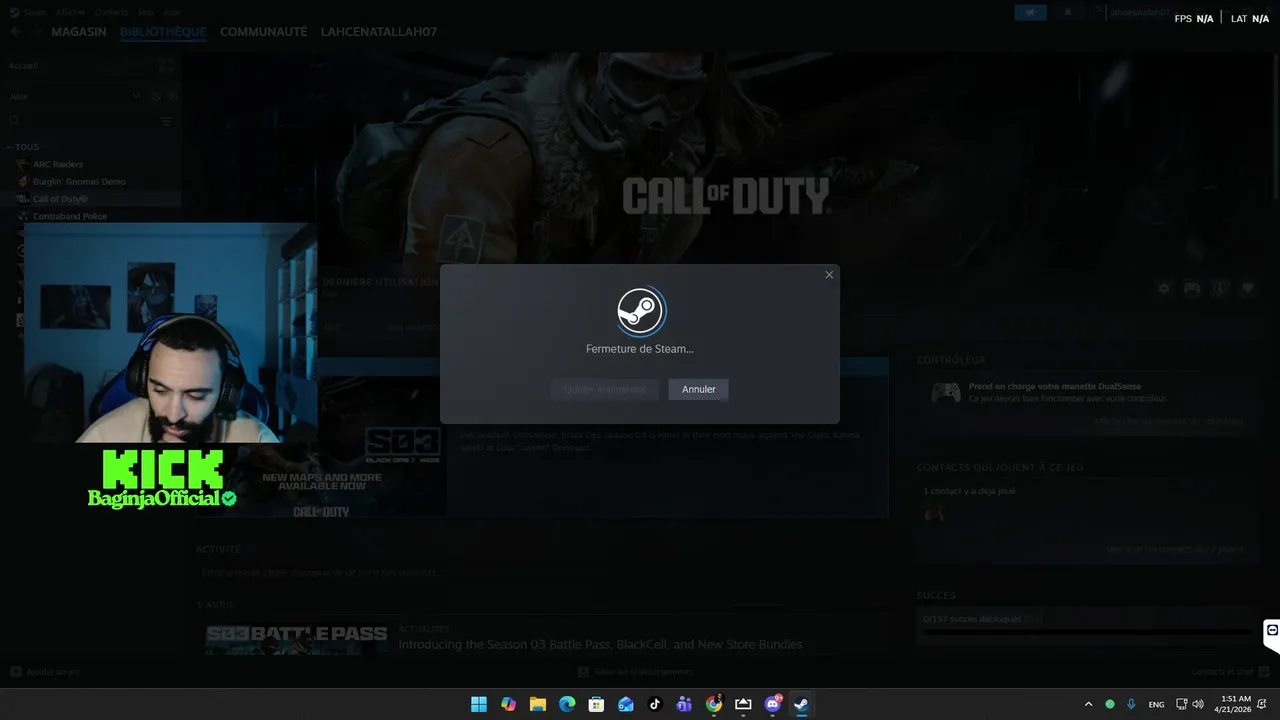
Task: Switch to the BIBLIOTHÈQUE tab
Action: (163, 32)
